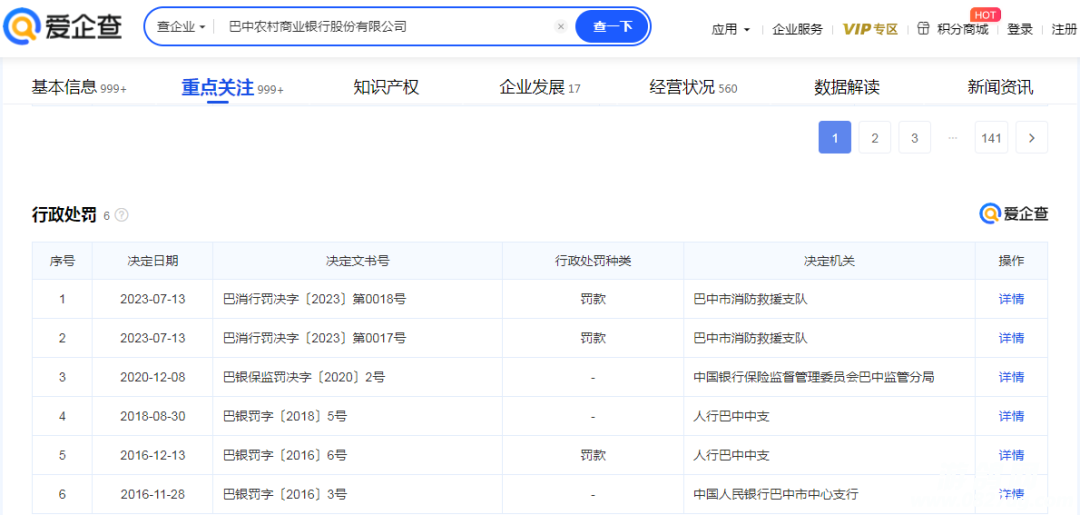The height and width of the screenshot is (515, 1080).
Task: Go to page 2 of results
Action: 874,138
